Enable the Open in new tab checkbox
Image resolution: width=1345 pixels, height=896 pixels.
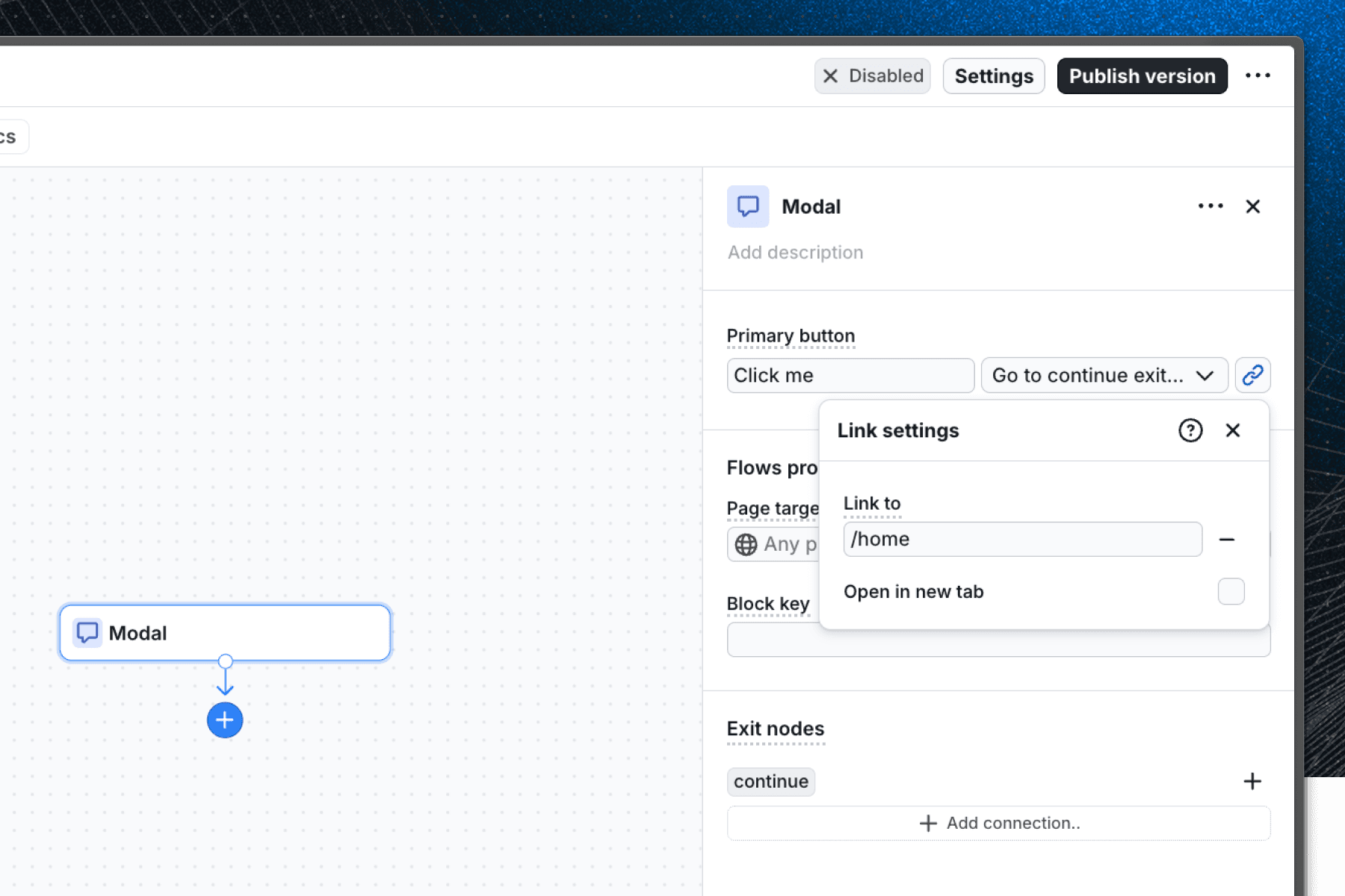1230,591
